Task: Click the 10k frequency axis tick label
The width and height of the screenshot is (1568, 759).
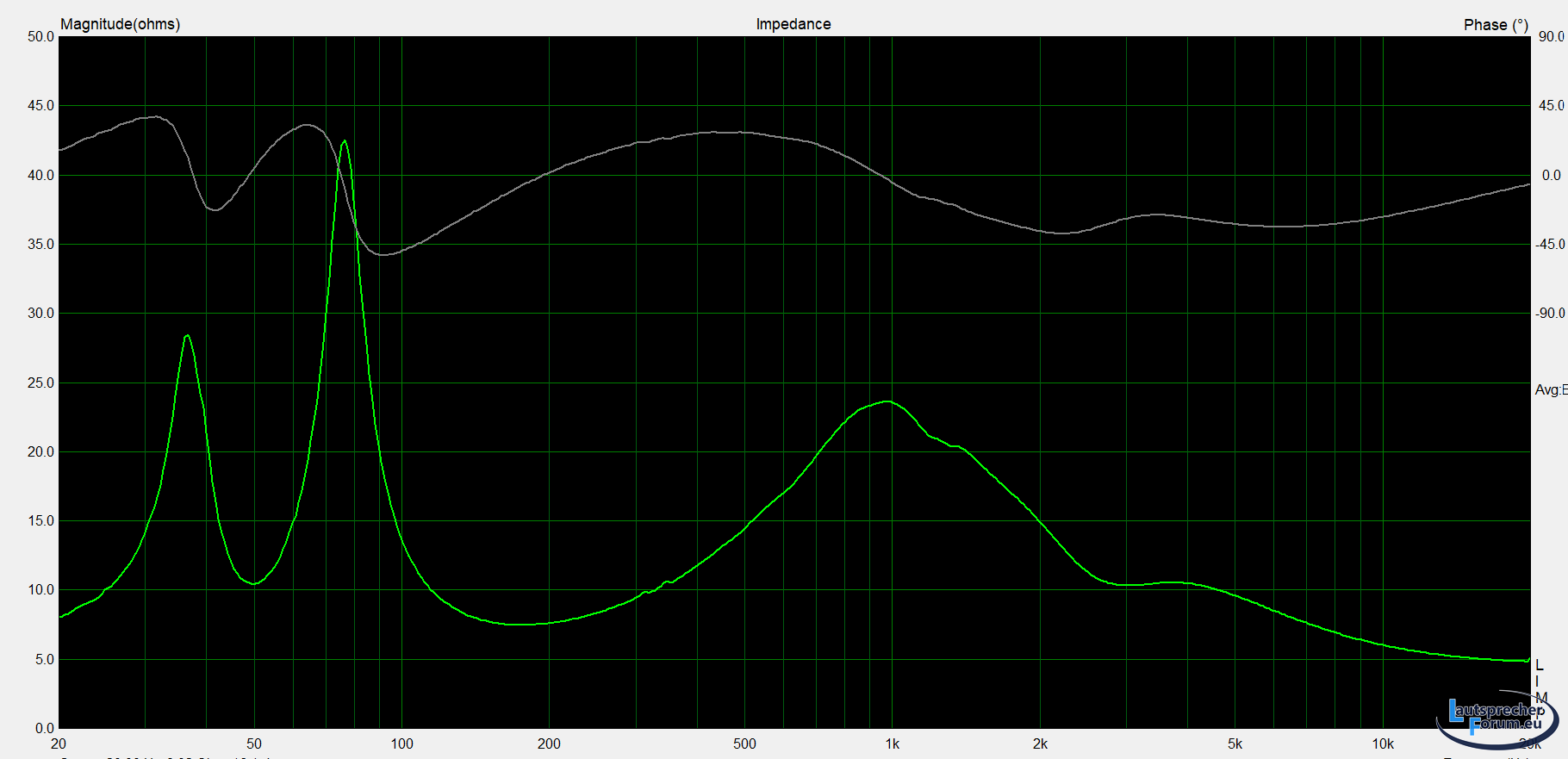Action: pos(1382,743)
